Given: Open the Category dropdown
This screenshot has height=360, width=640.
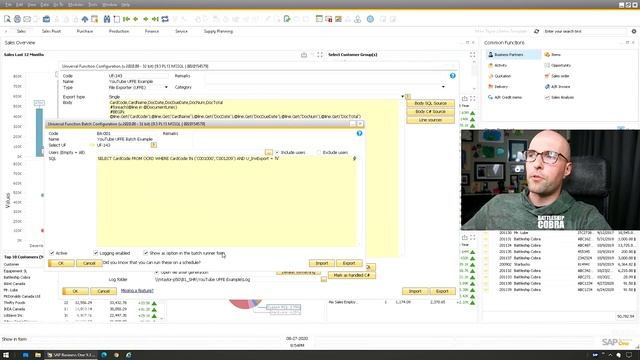Looking at the screenshot, I should tap(443, 87).
